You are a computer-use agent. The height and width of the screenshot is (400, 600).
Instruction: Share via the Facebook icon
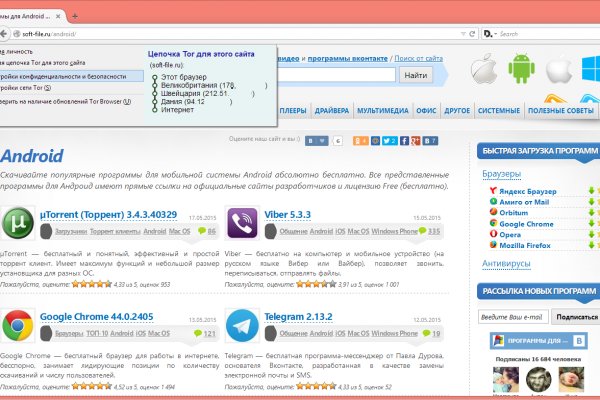[x=404, y=141]
